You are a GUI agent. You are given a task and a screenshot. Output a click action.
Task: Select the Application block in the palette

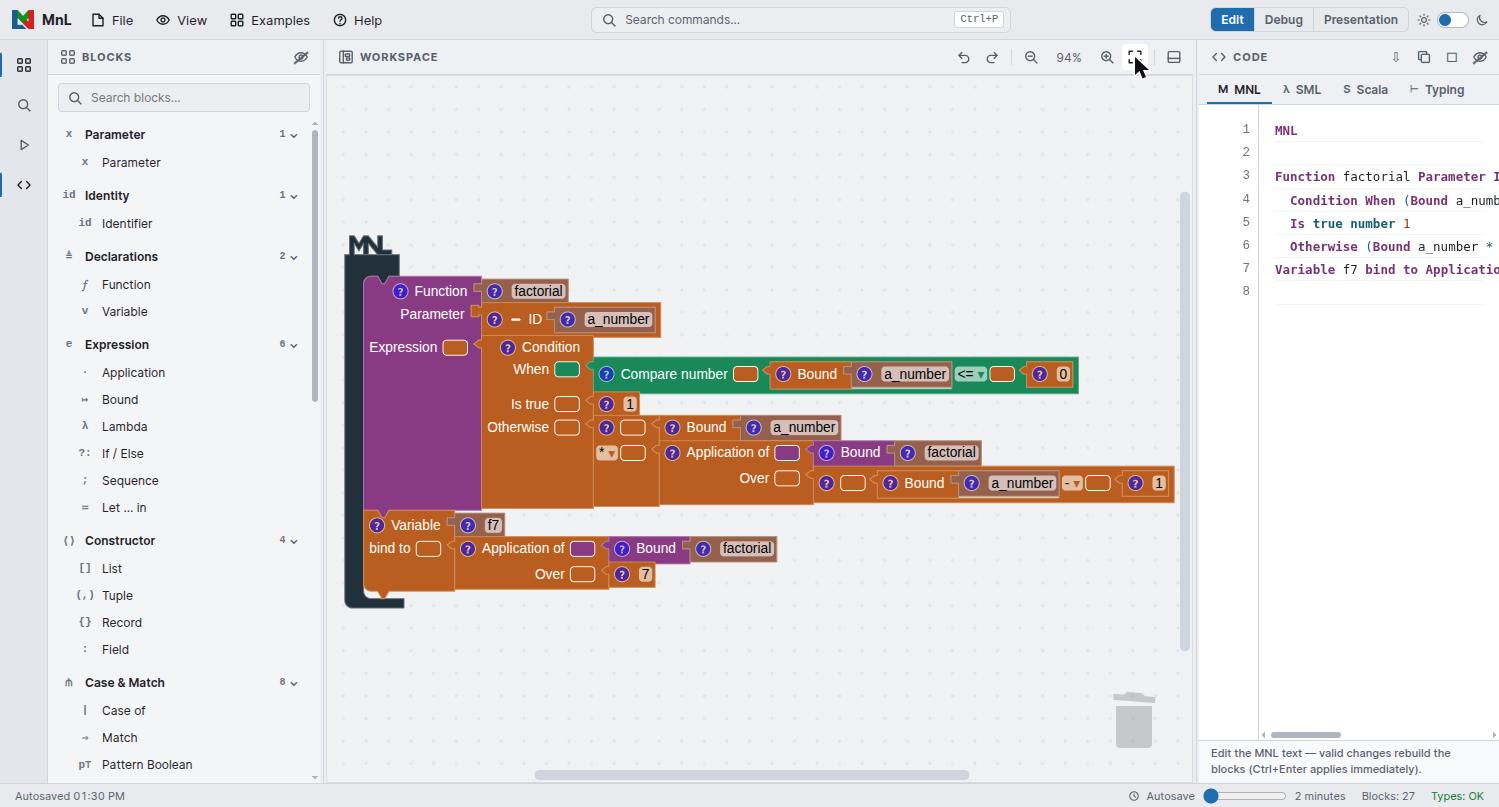pyautogui.click(x=133, y=372)
